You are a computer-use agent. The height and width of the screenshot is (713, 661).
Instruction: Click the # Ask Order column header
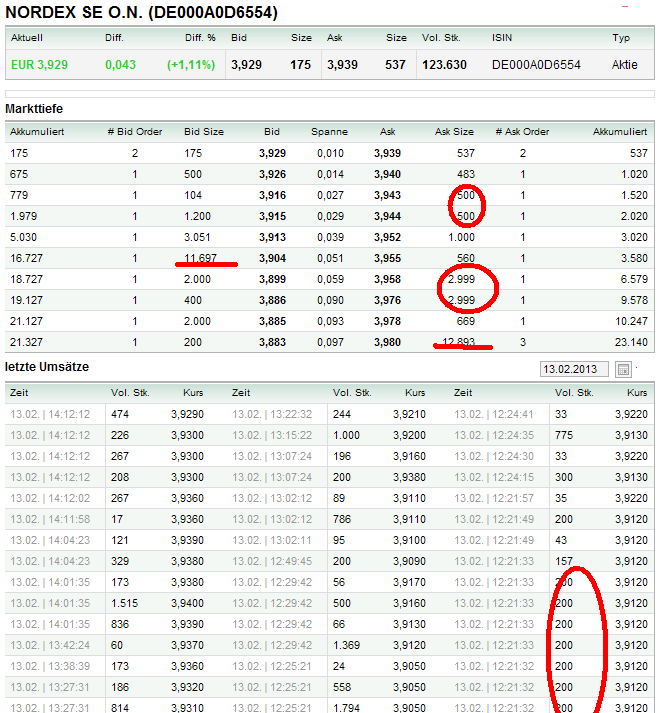(522, 132)
